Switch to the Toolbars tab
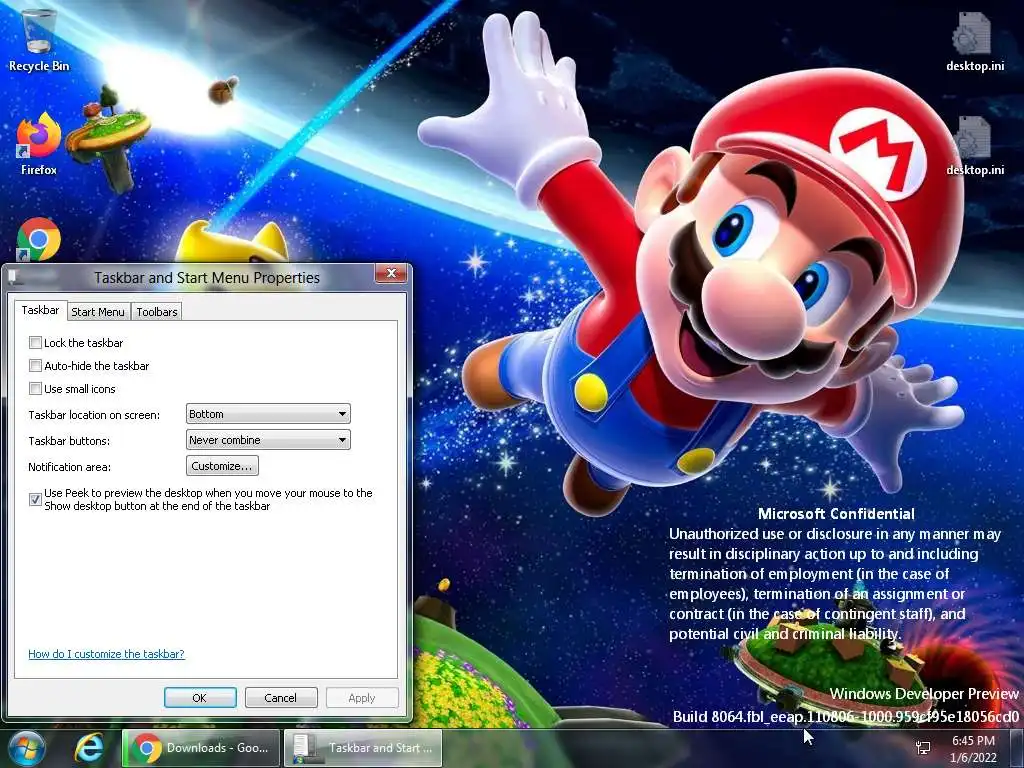Screen dimensions: 1024x768 point(157,312)
